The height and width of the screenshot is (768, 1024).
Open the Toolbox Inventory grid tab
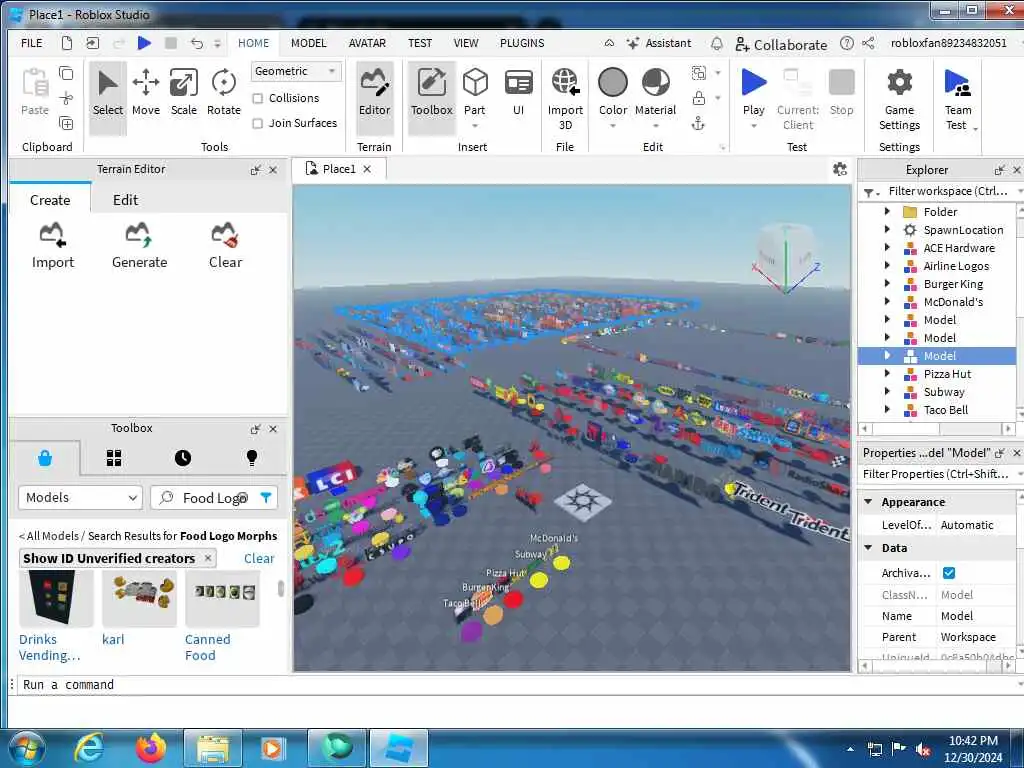(x=114, y=458)
